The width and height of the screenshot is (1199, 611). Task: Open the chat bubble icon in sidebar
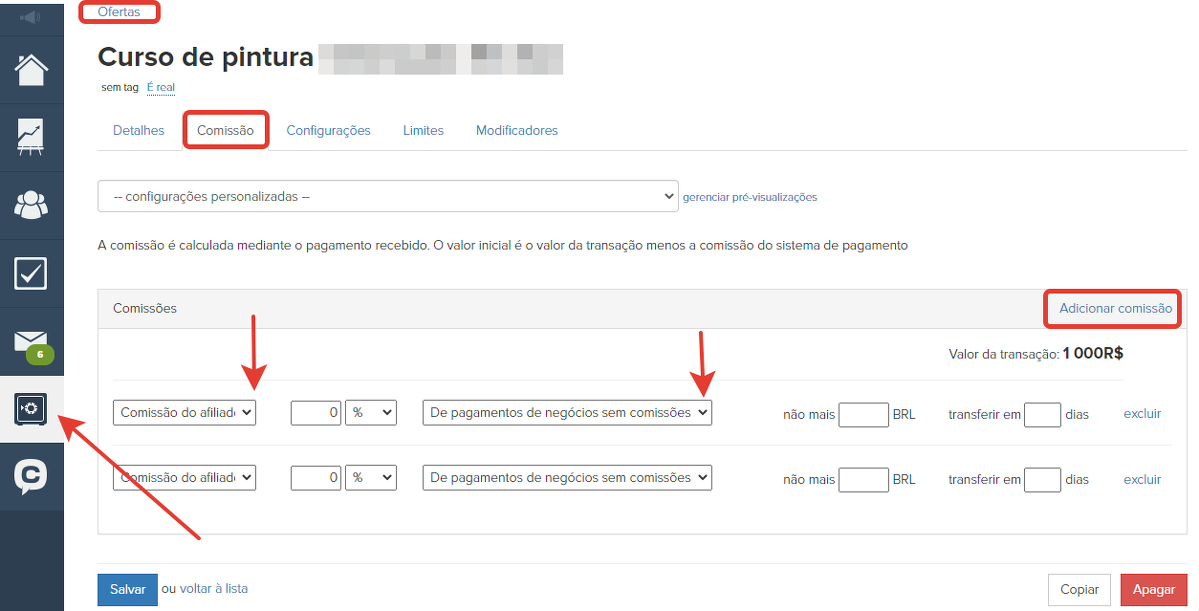point(31,477)
